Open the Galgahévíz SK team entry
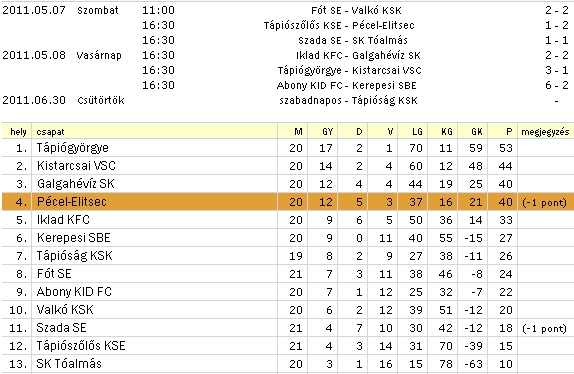Screen dimensions: 574x374 (75, 184)
